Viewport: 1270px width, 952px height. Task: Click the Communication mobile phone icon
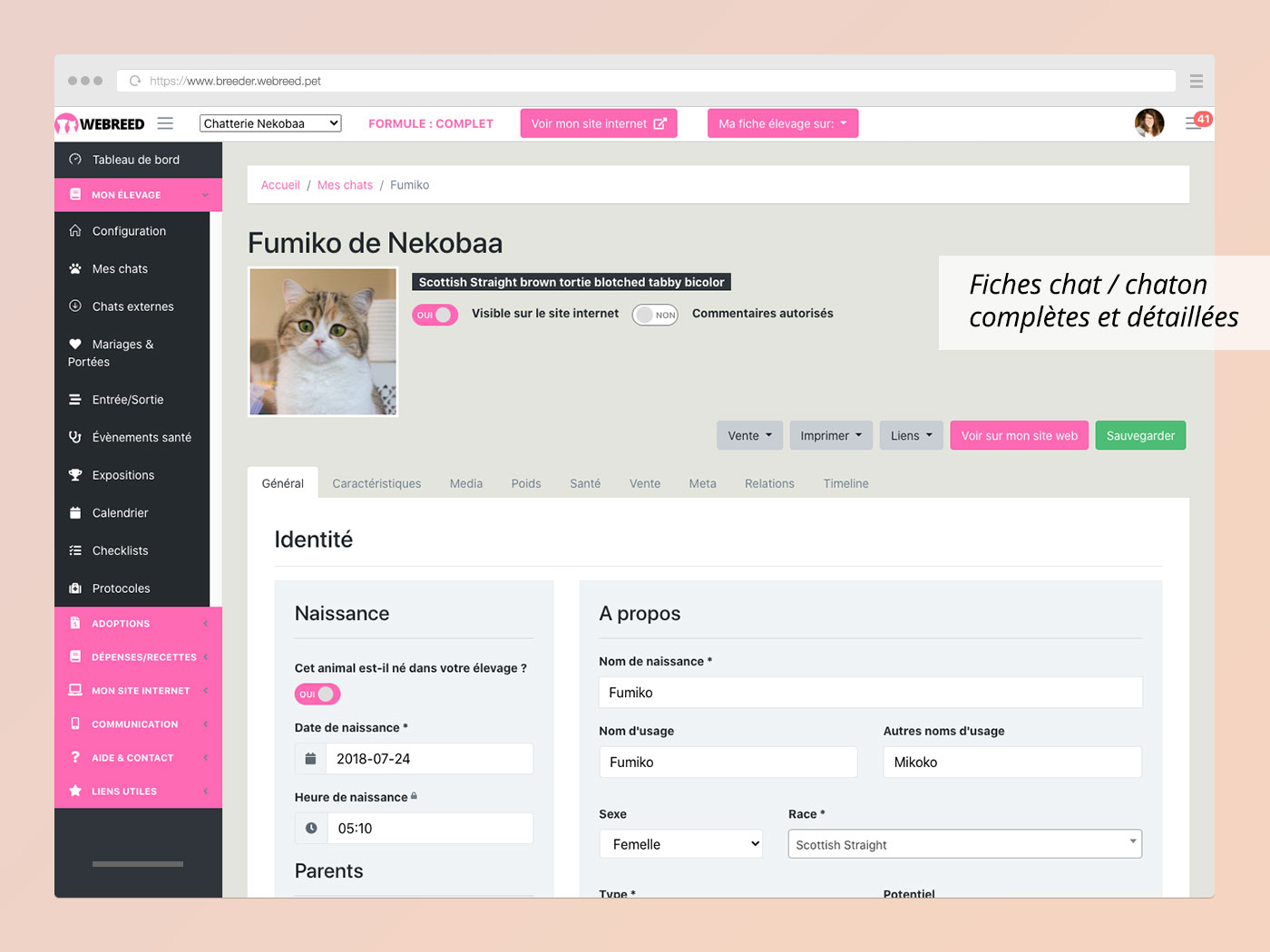(x=75, y=724)
